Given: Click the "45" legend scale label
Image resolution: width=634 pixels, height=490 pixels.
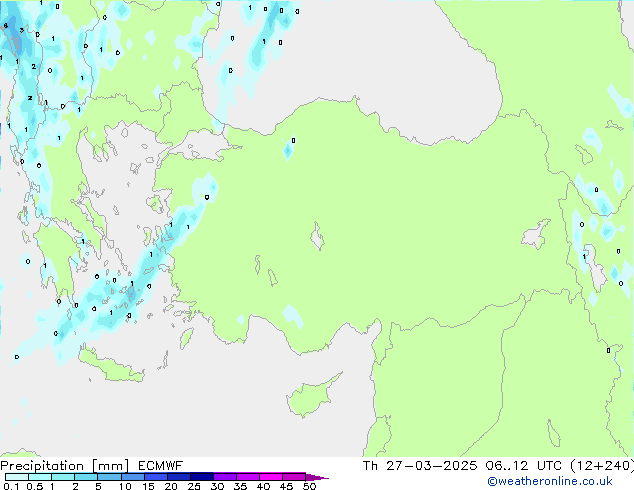Looking at the screenshot, I should tap(286, 486).
